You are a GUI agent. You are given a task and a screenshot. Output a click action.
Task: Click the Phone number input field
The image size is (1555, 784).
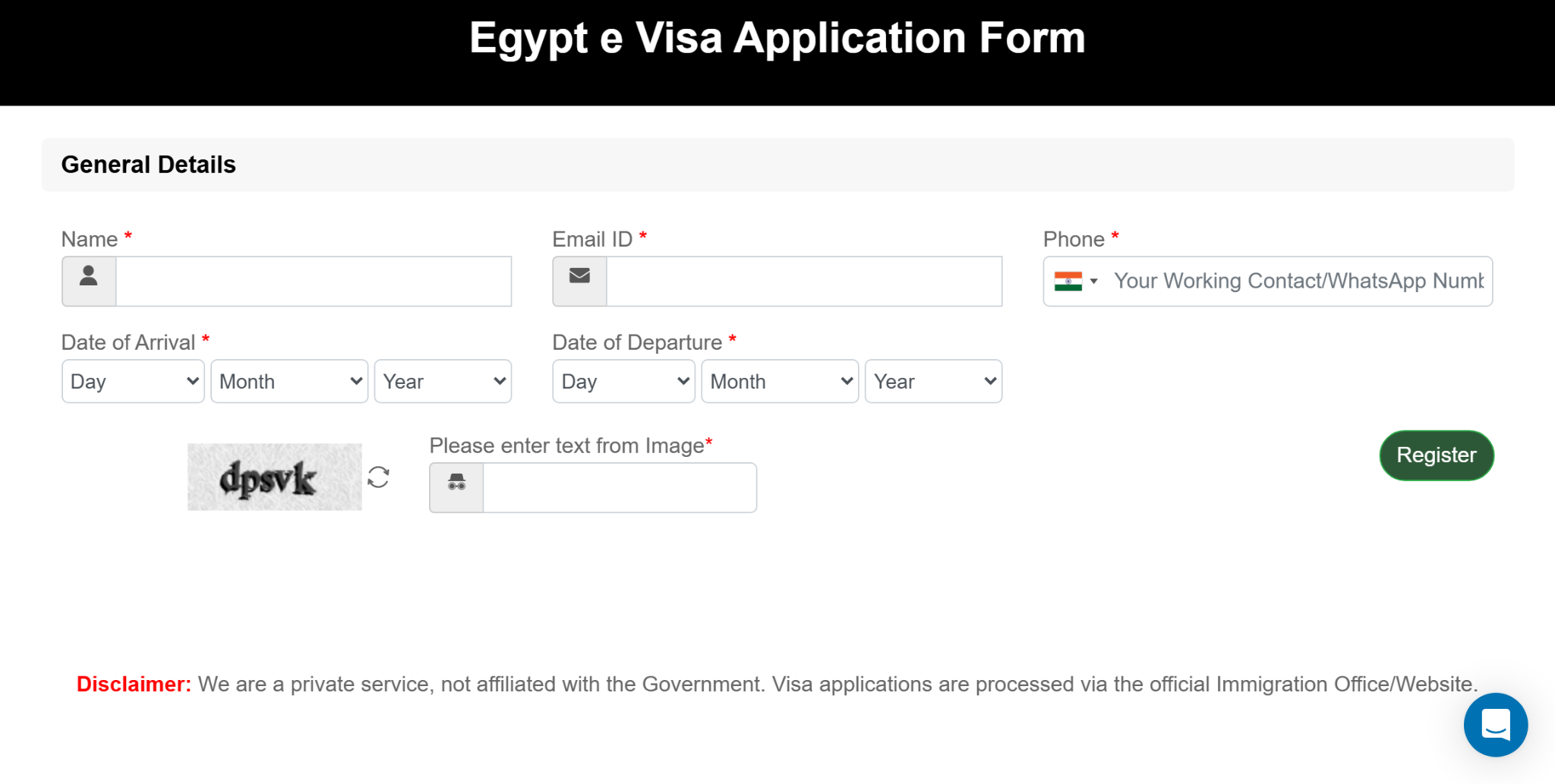[x=1298, y=282]
